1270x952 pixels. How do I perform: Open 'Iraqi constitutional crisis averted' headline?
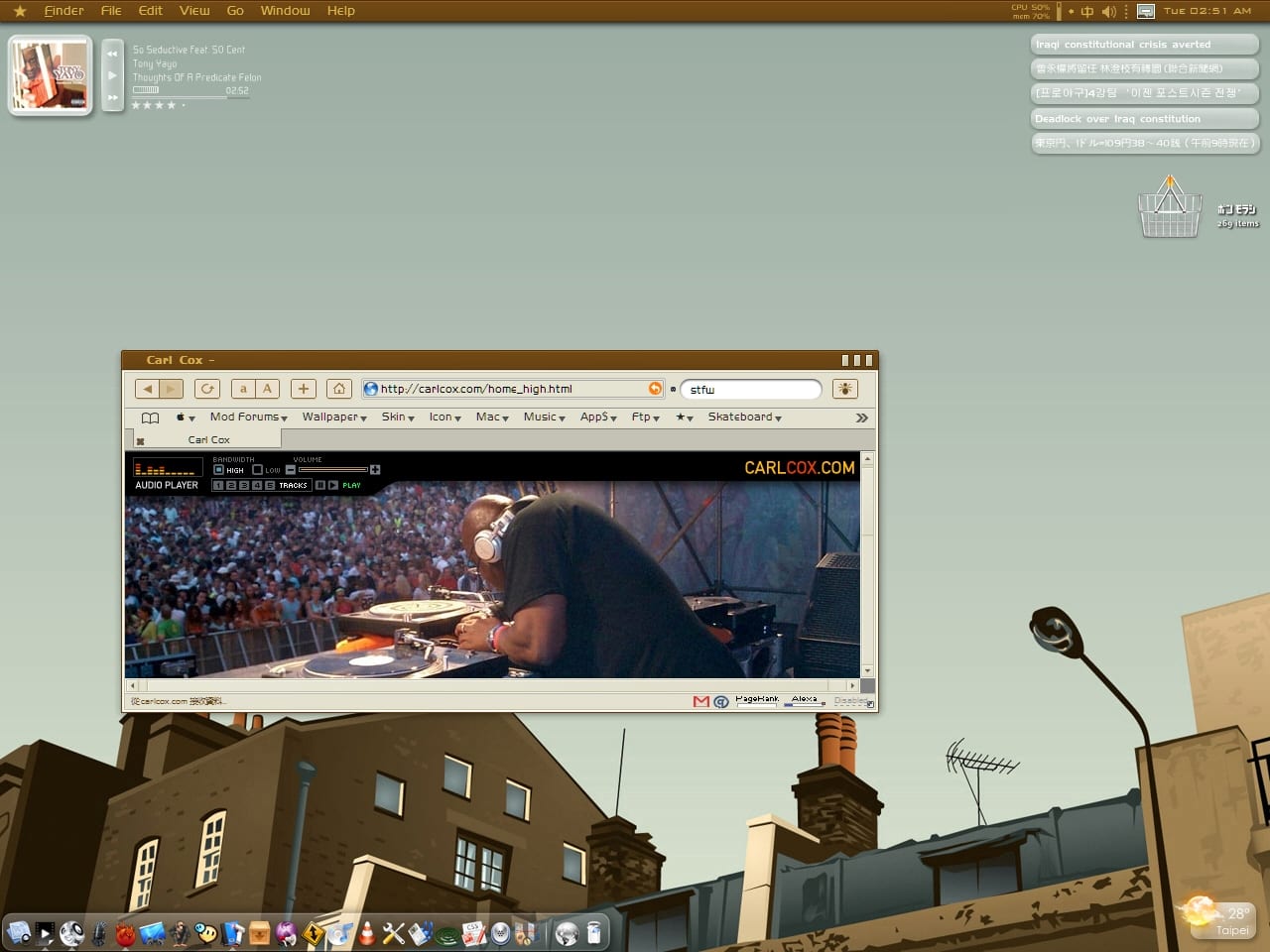point(1145,45)
